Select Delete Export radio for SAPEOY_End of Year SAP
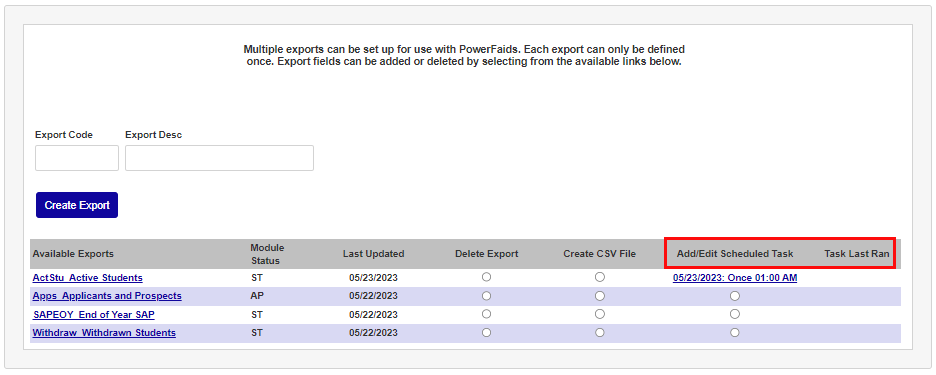Viewport: 936px width, 375px height. [x=487, y=314]
